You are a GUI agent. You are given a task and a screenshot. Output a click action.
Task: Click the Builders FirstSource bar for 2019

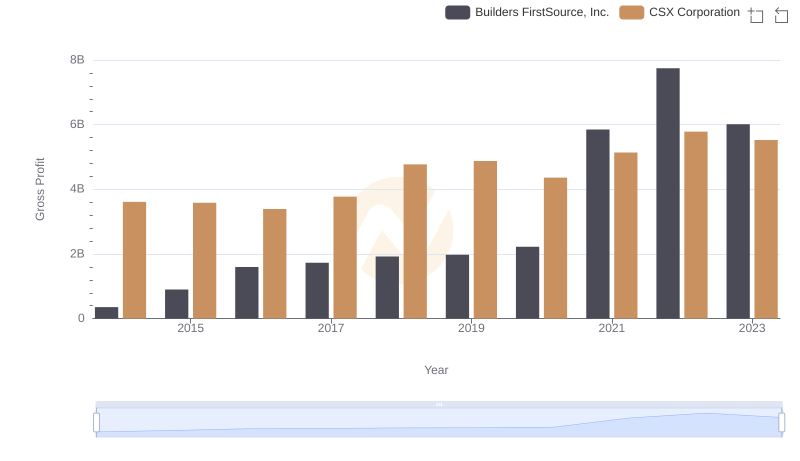click(457, 287)
